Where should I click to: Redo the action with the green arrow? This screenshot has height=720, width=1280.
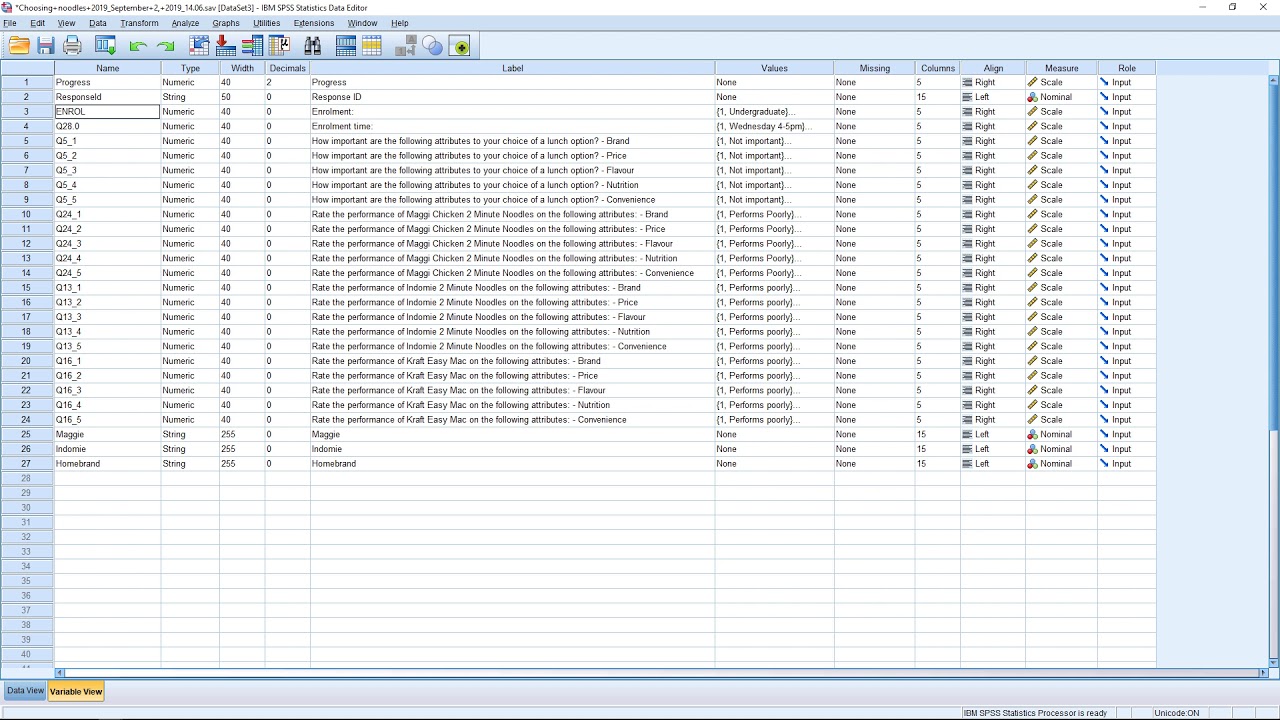tap(165, 46)
